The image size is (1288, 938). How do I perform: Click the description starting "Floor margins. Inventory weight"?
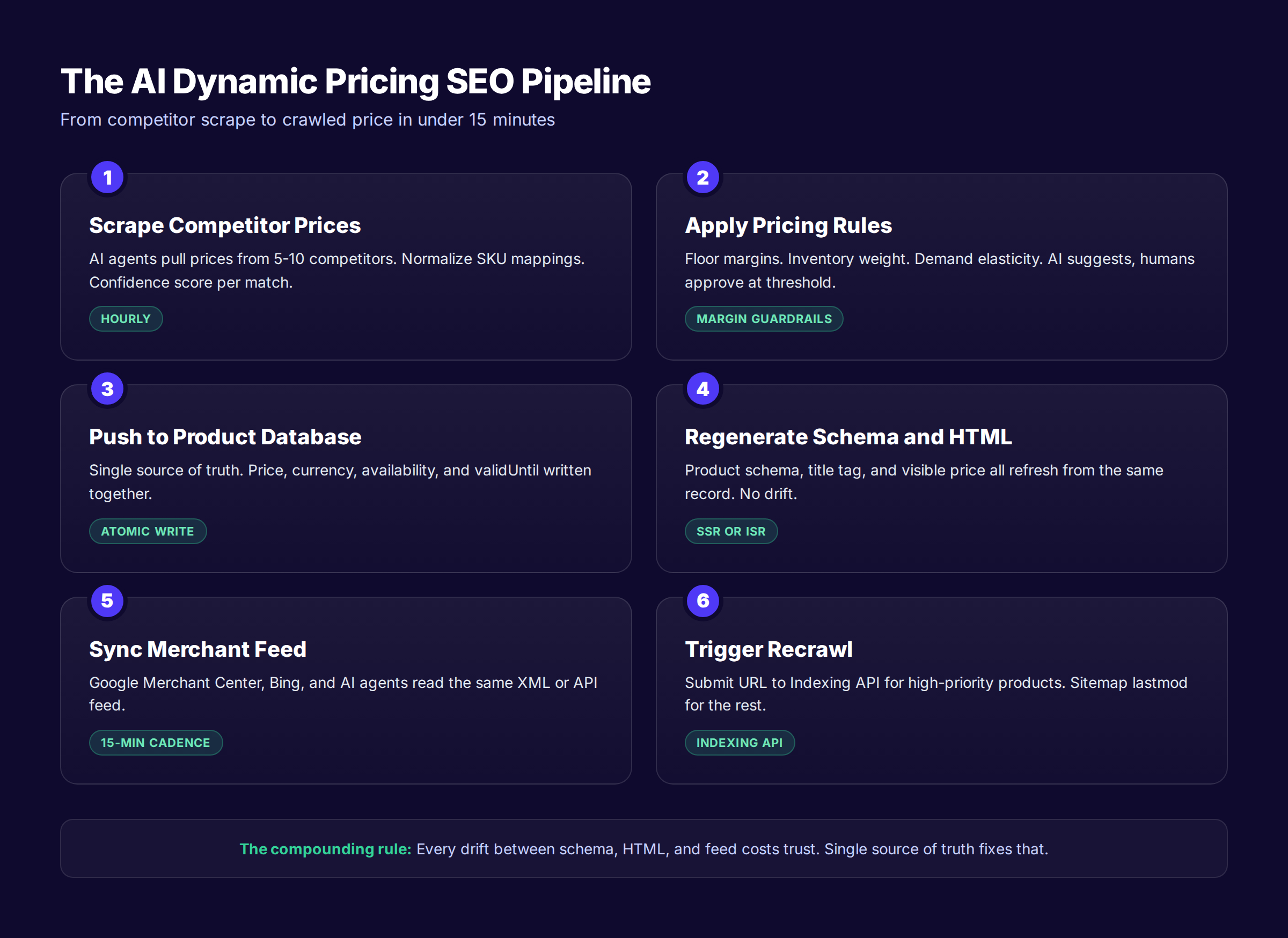point(939,270)
